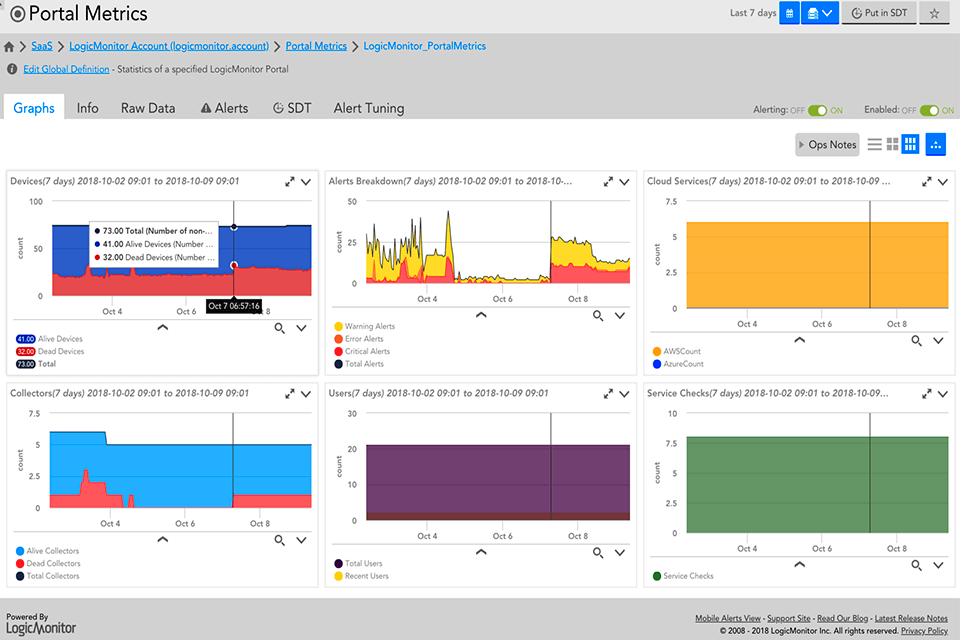The image size is (960, 640).
Task: Click the LogicMonitor footer logo
Action: [41, 628]
